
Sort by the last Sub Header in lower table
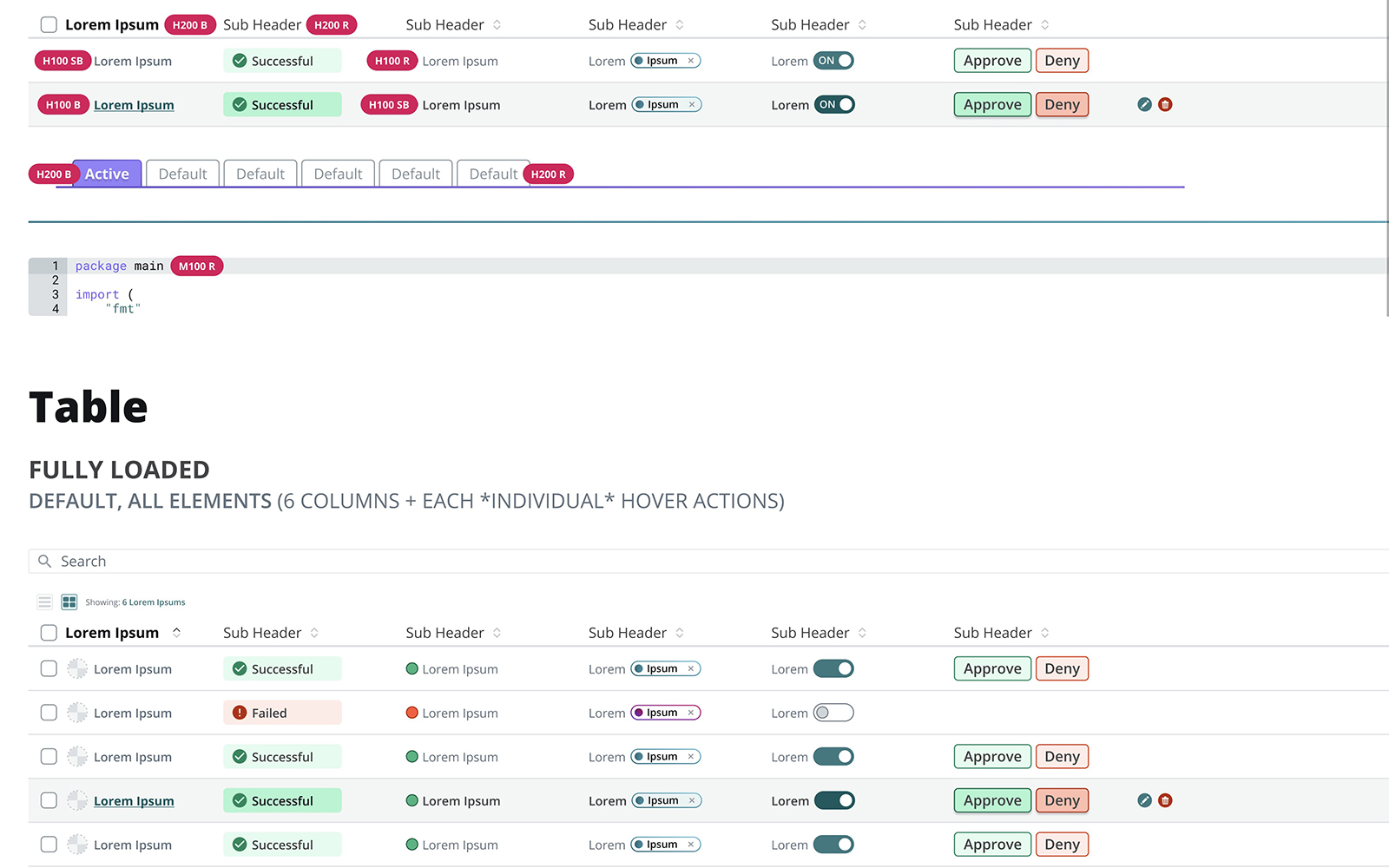(1044, 633)
